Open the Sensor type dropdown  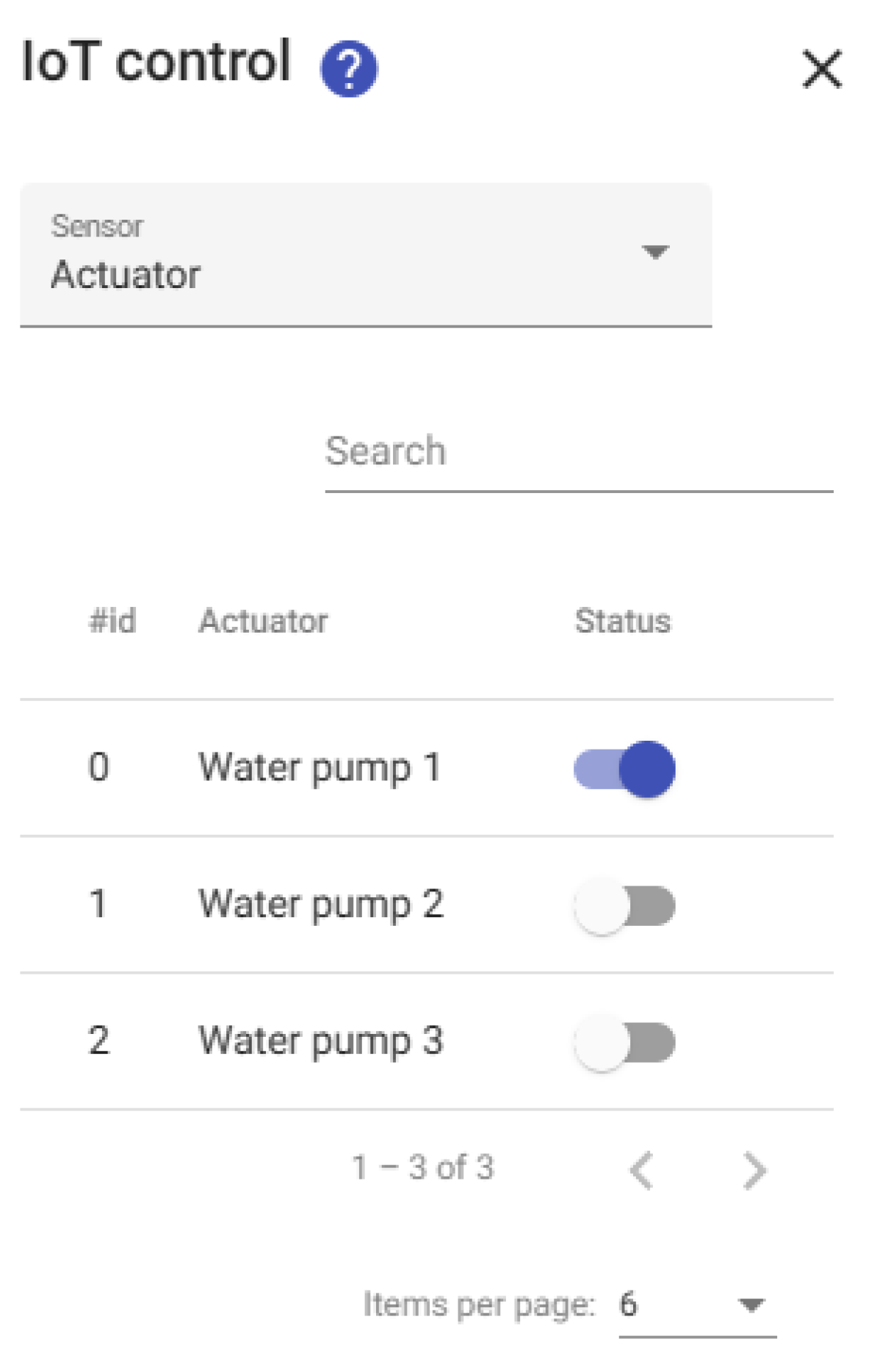(365, 254)
